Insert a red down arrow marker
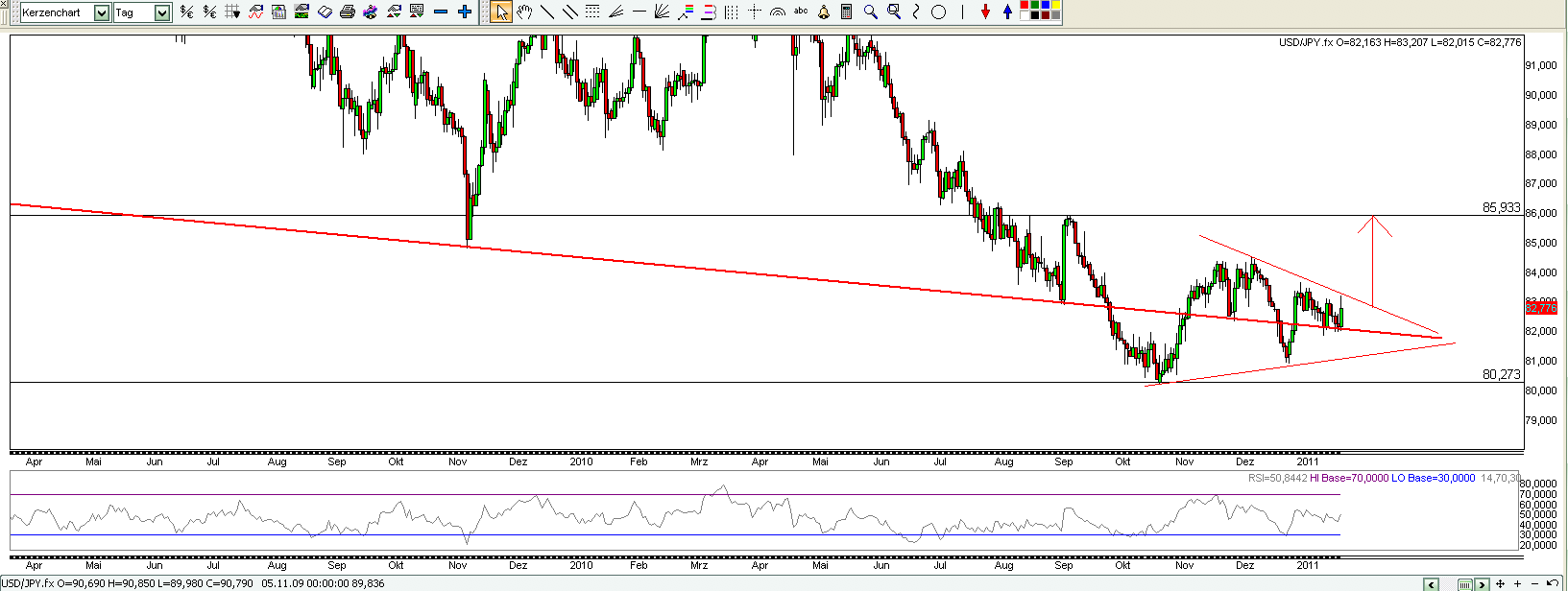This screenshot has width=1568, height=591. pyautogui.click(x=985, y=12)
